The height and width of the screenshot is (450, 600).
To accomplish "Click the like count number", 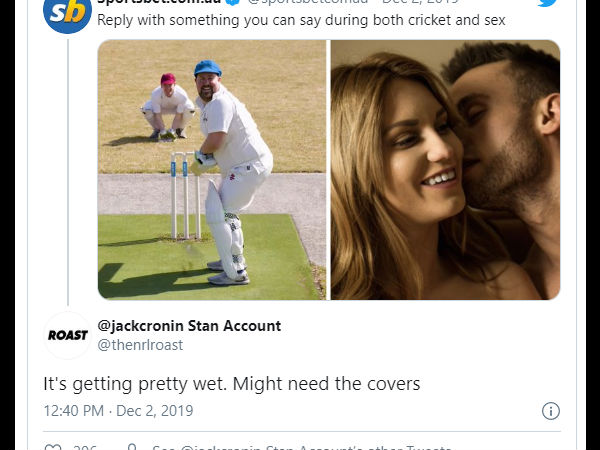I will click(x=84, y=447).
